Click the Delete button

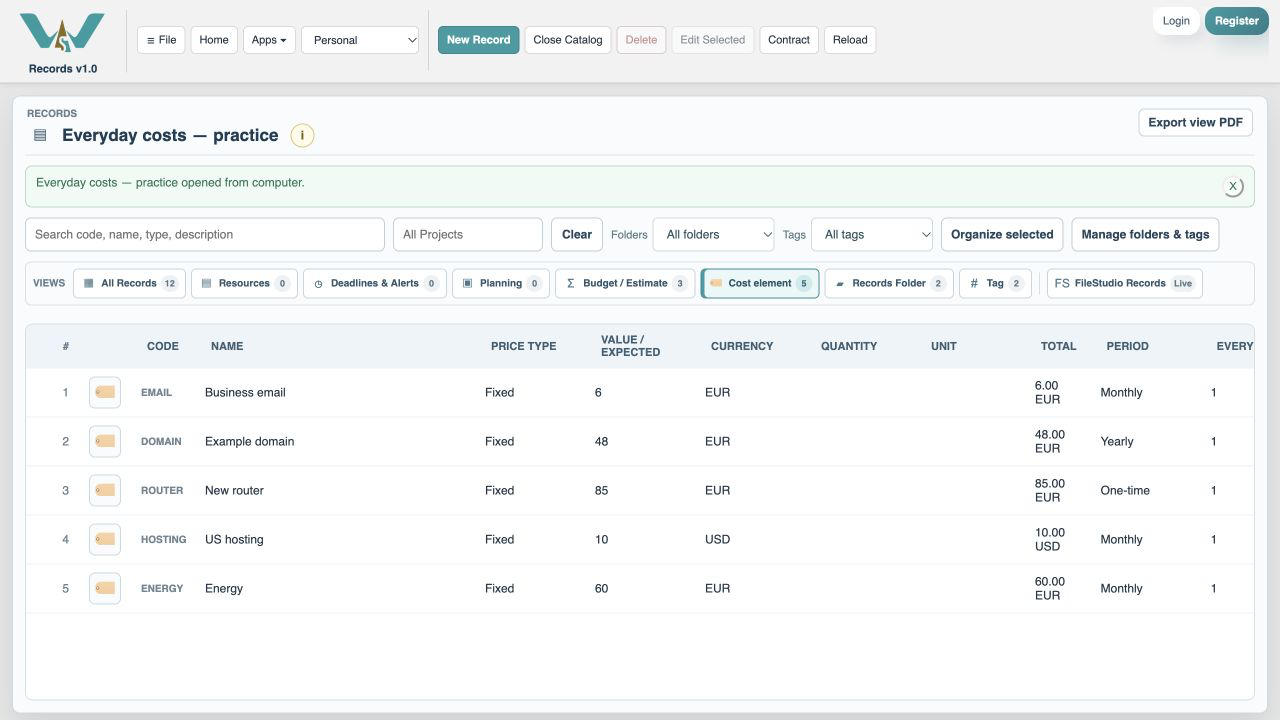point(641,40)
